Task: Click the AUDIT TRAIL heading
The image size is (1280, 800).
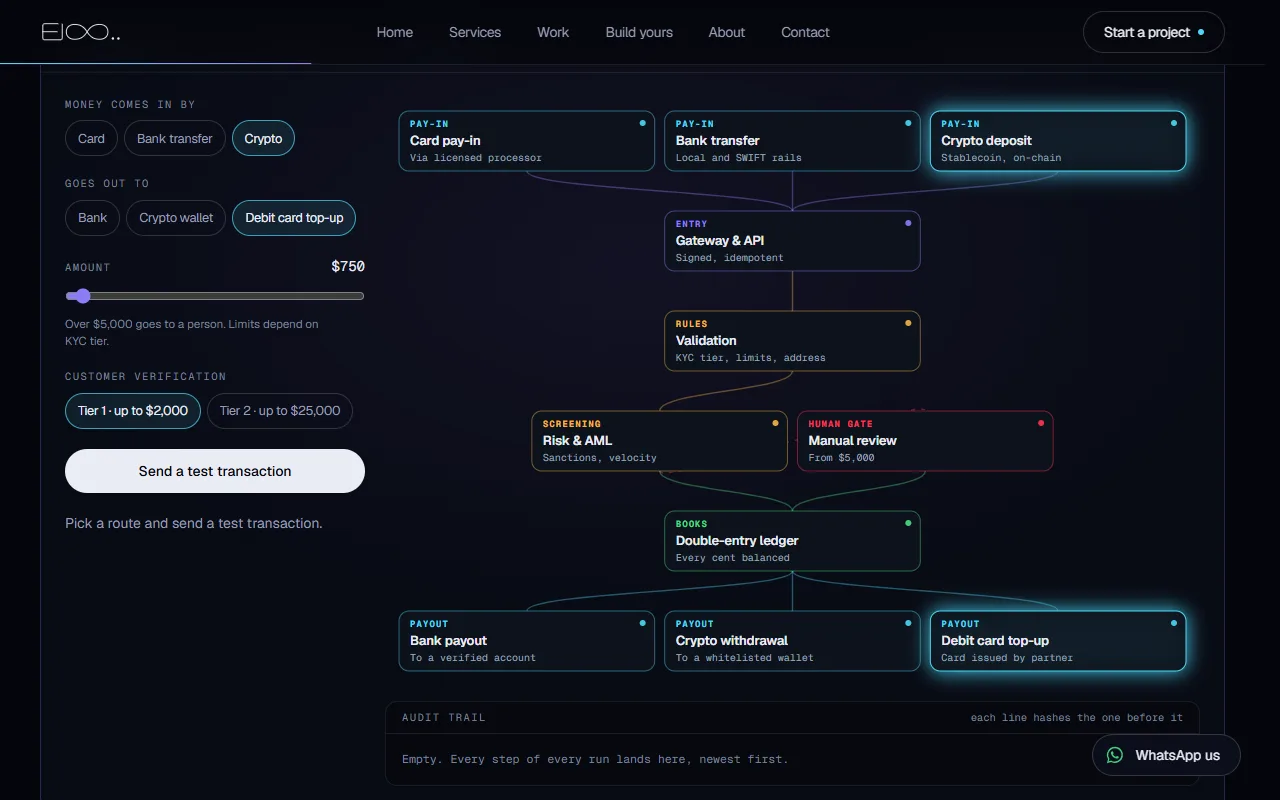Action: [444, 717]
